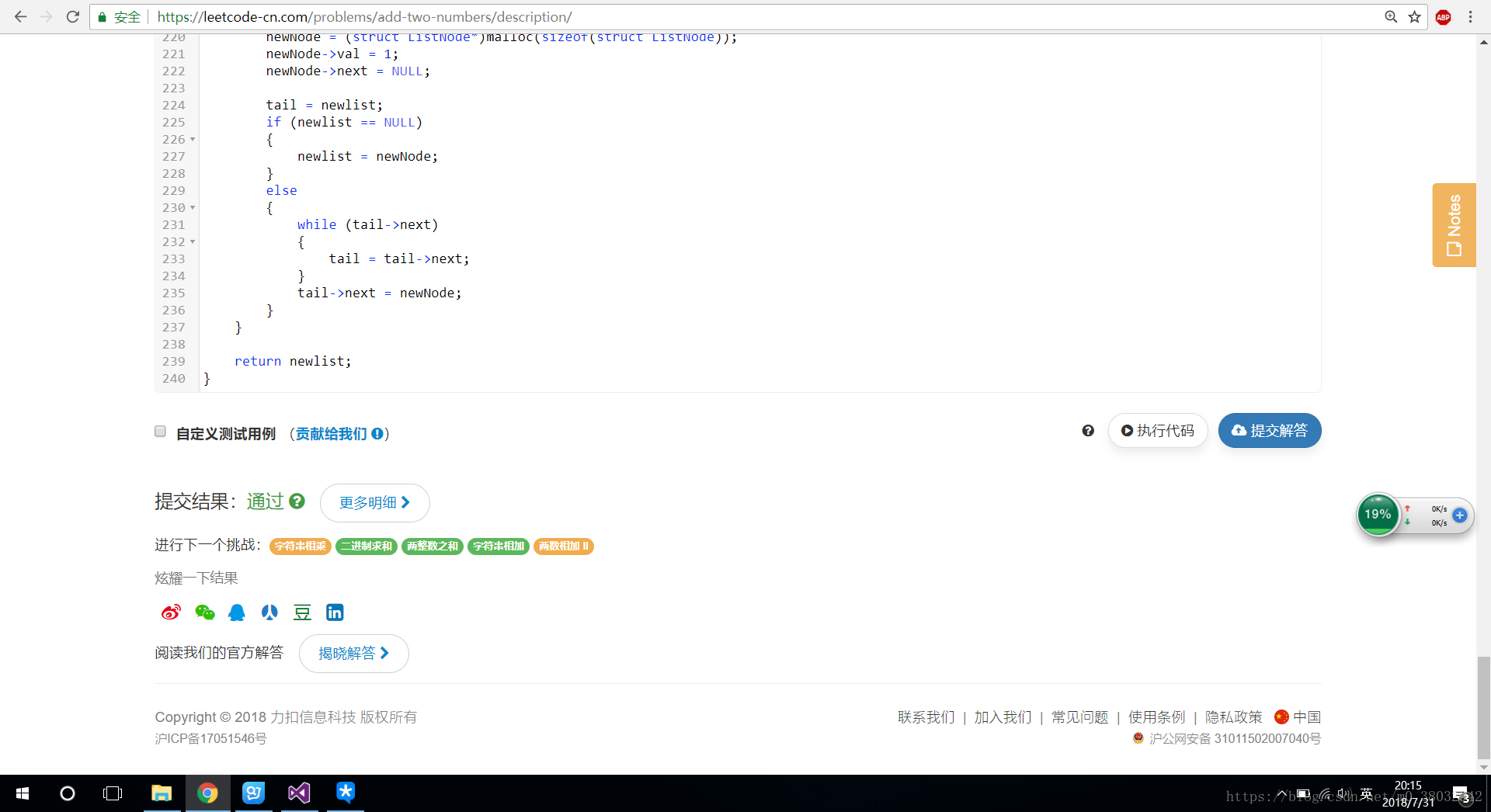1491x812 pixels.
Task: Click the blue plus on network speed widget
Action: click(1460, 515)
